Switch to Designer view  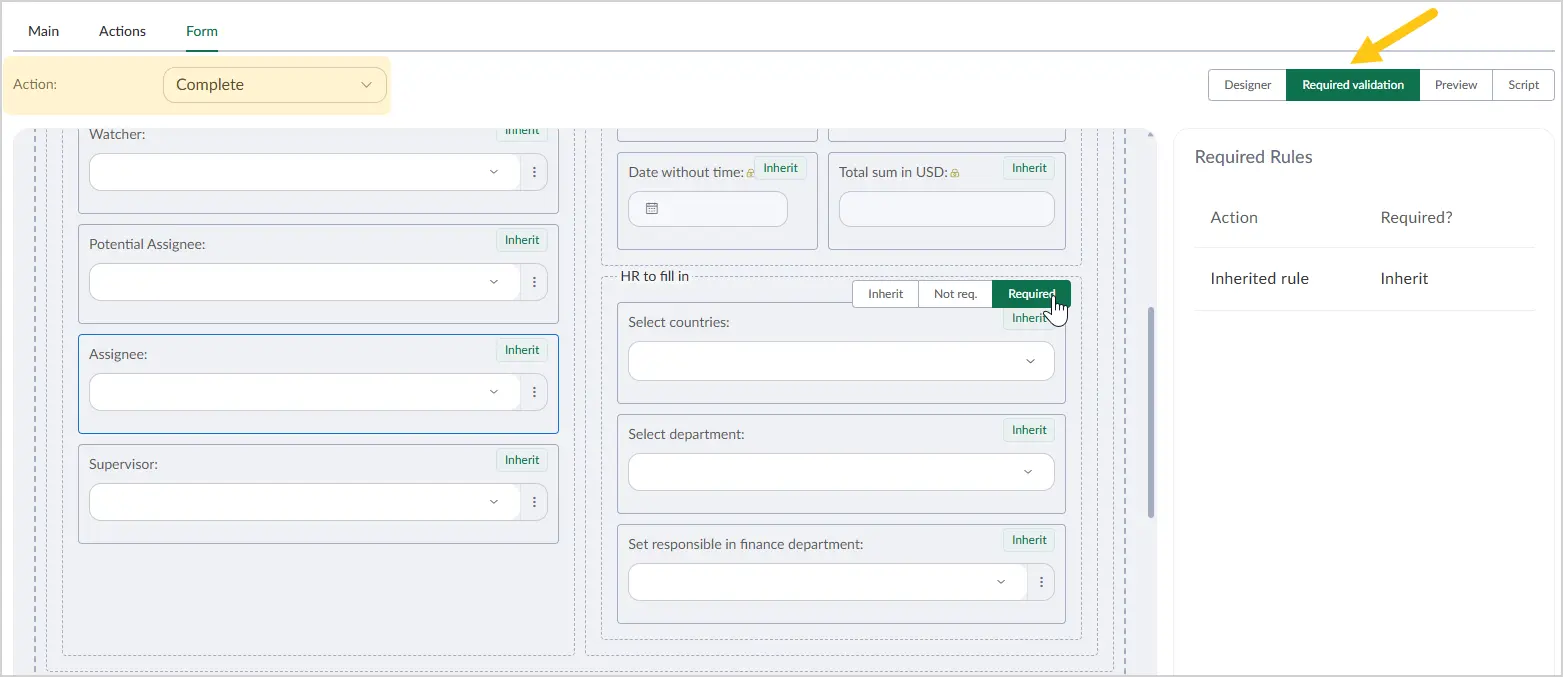[x=1247, y=85]
